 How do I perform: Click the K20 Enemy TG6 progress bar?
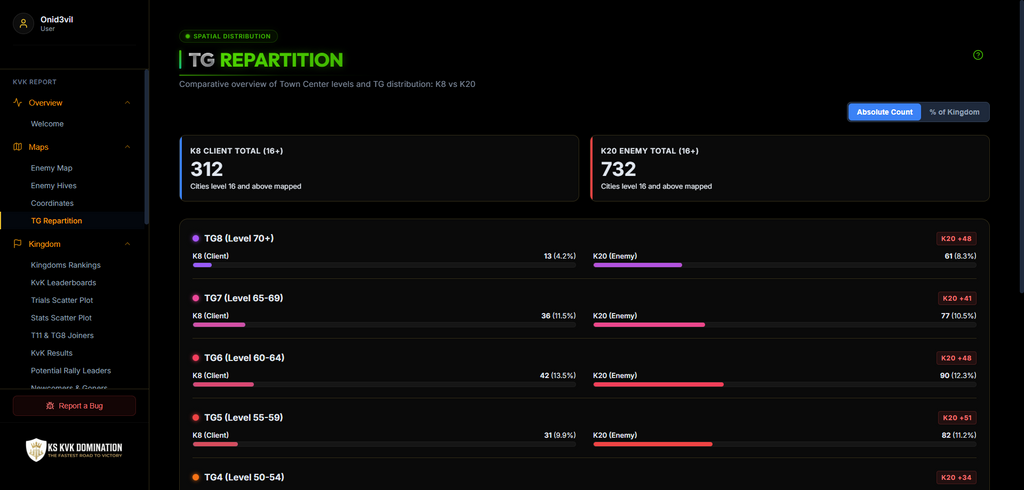click(784, 384)
